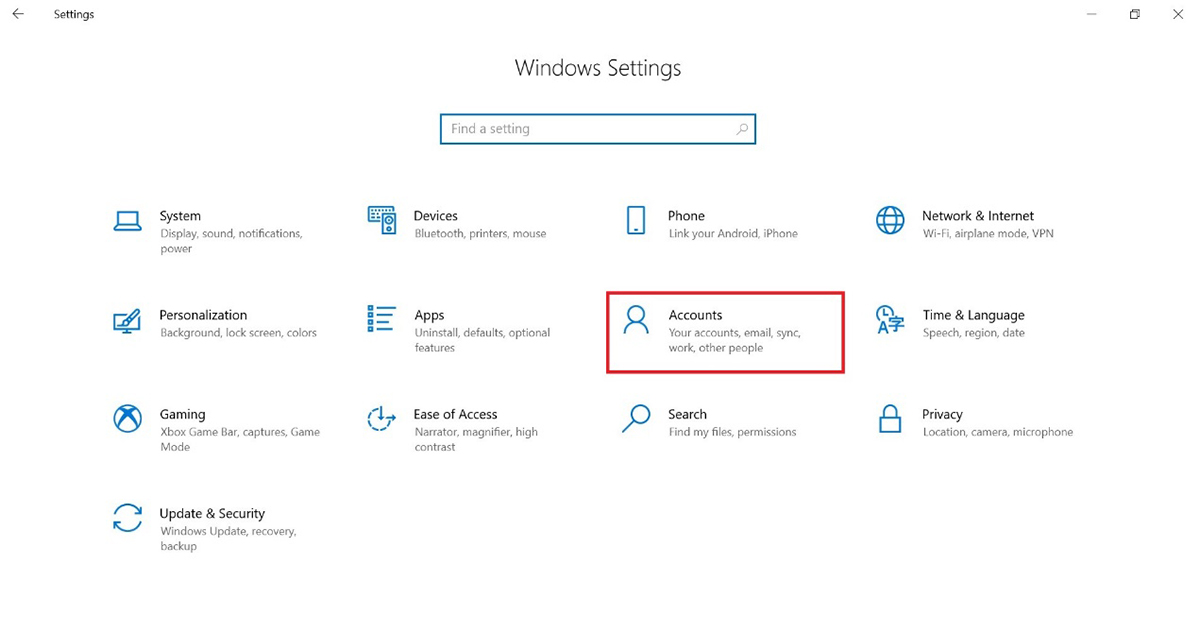Click 'Wi-Fi, airplane mode, VPN' description
Viewport: 1200px width, 633px height.
[988, 234]
